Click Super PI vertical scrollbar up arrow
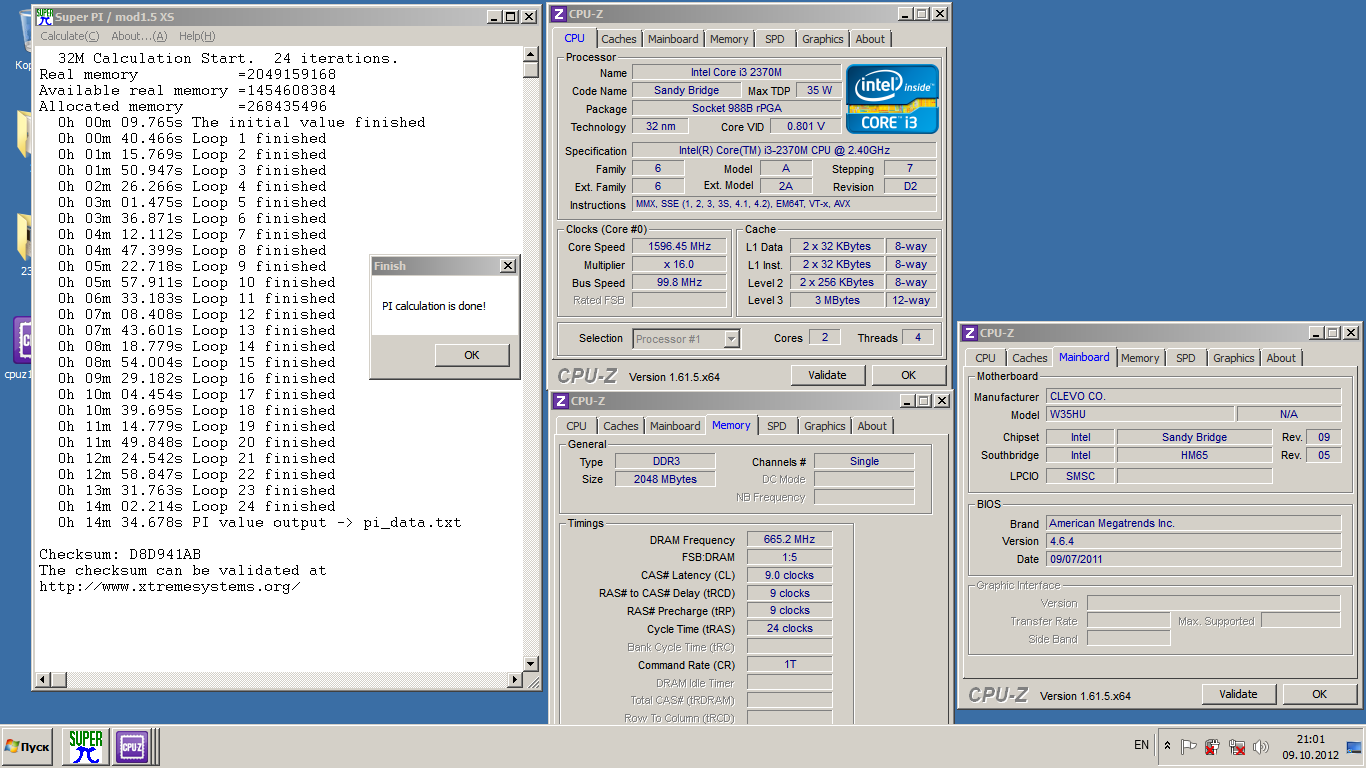1366x768 pixels. pos(531,54)
